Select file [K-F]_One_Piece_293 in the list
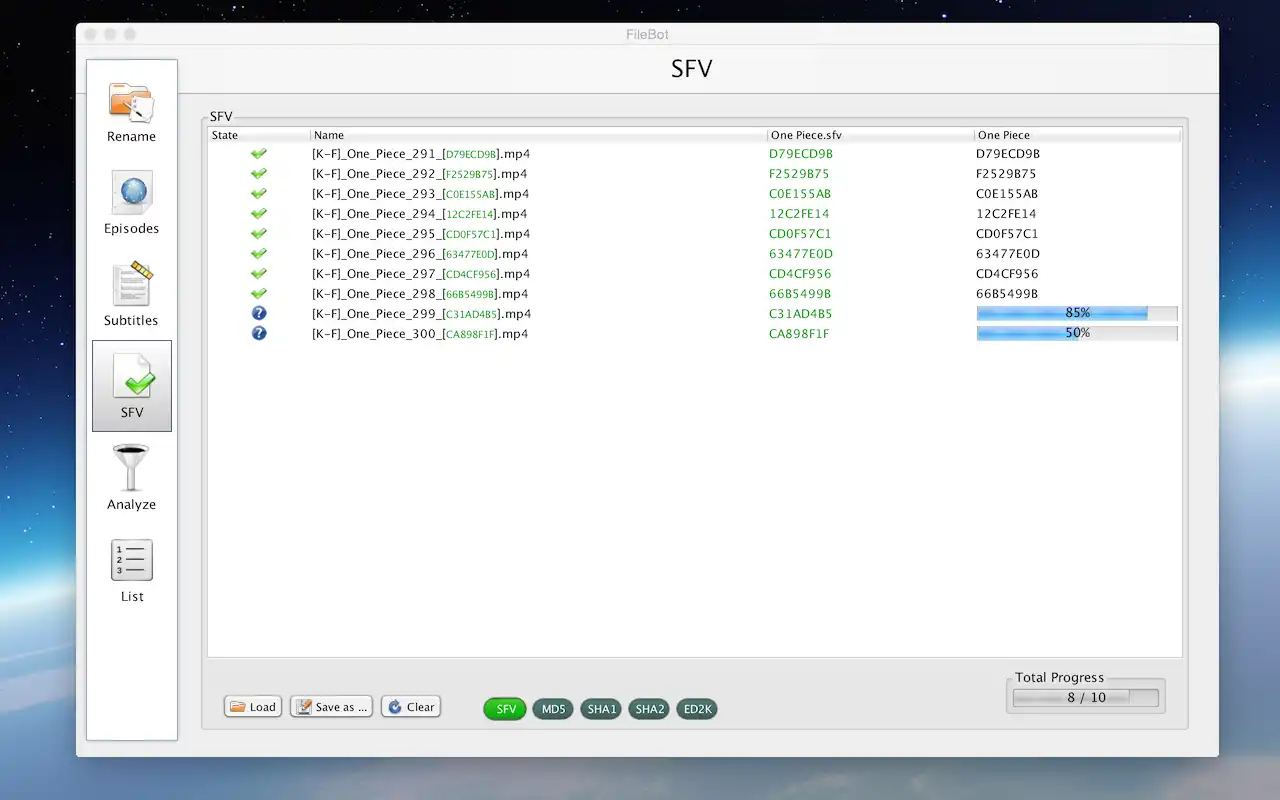The width and height of the screenshot is (1280, 800). [421, 194]
